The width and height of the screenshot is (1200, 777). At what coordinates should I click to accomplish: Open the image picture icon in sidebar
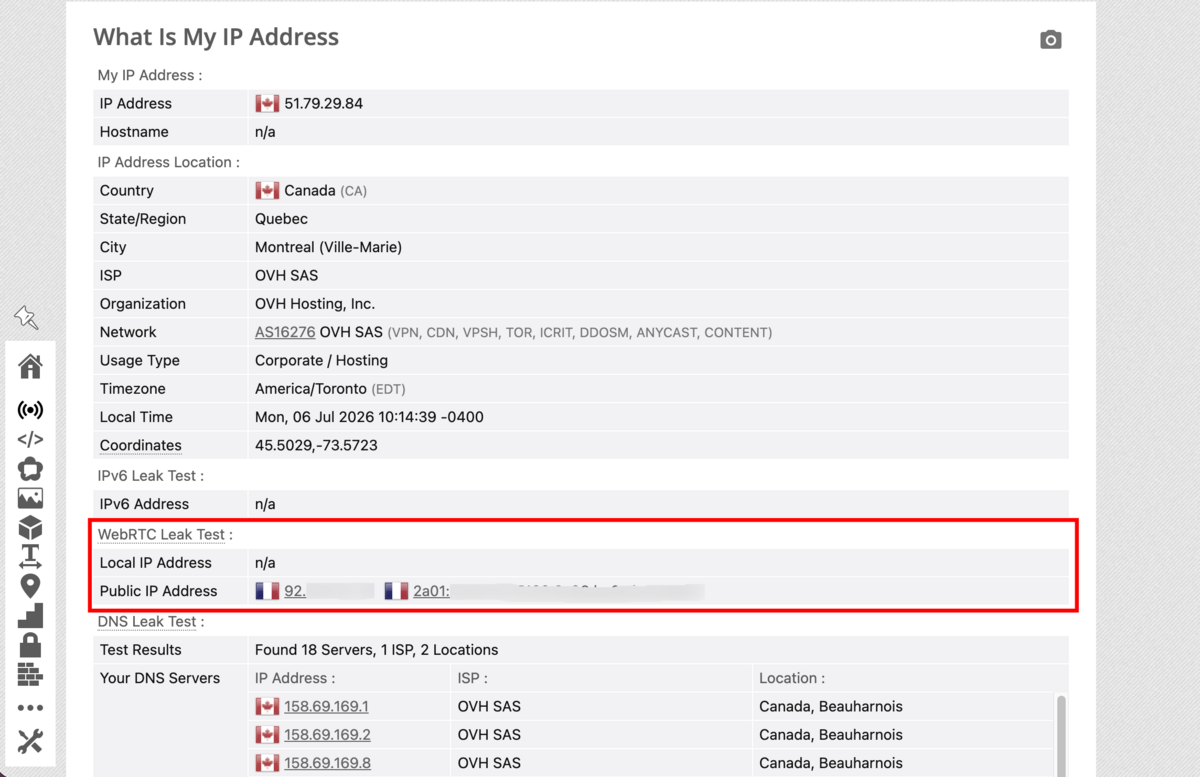(x=30, y=498)
